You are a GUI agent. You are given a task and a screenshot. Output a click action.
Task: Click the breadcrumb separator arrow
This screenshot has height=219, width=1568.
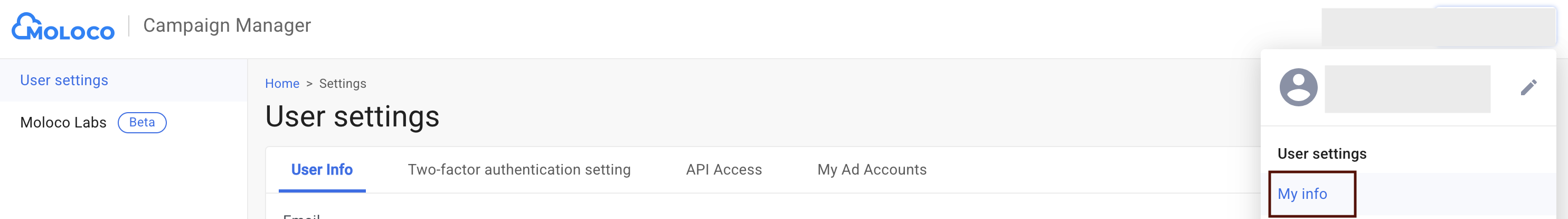(309, 84)
